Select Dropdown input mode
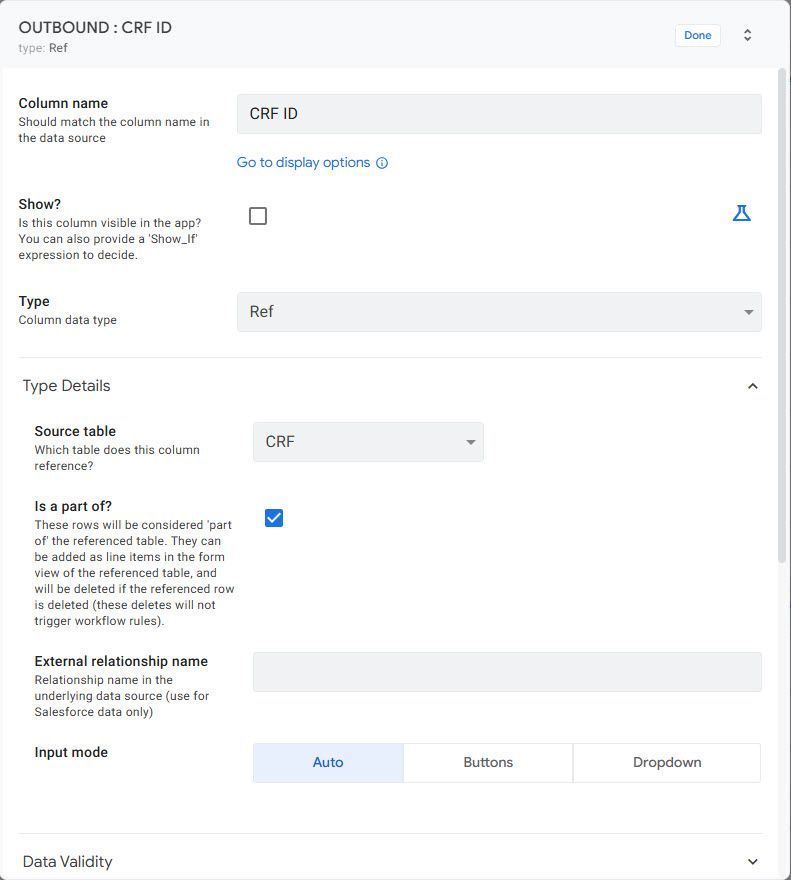The width and height of the screenshot is (791, 880). click(x=667, y=763)
